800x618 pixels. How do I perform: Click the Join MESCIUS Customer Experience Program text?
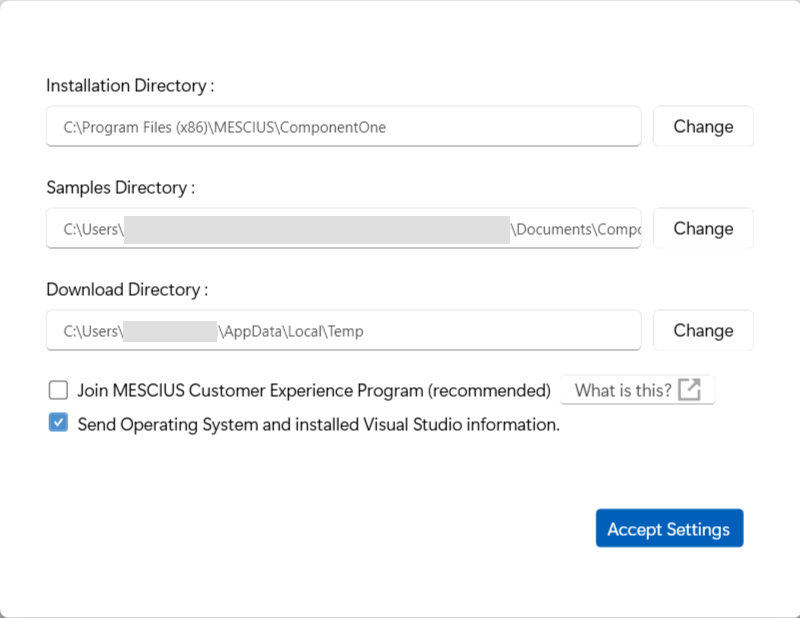pyautogui.click(x=314, y=390)
